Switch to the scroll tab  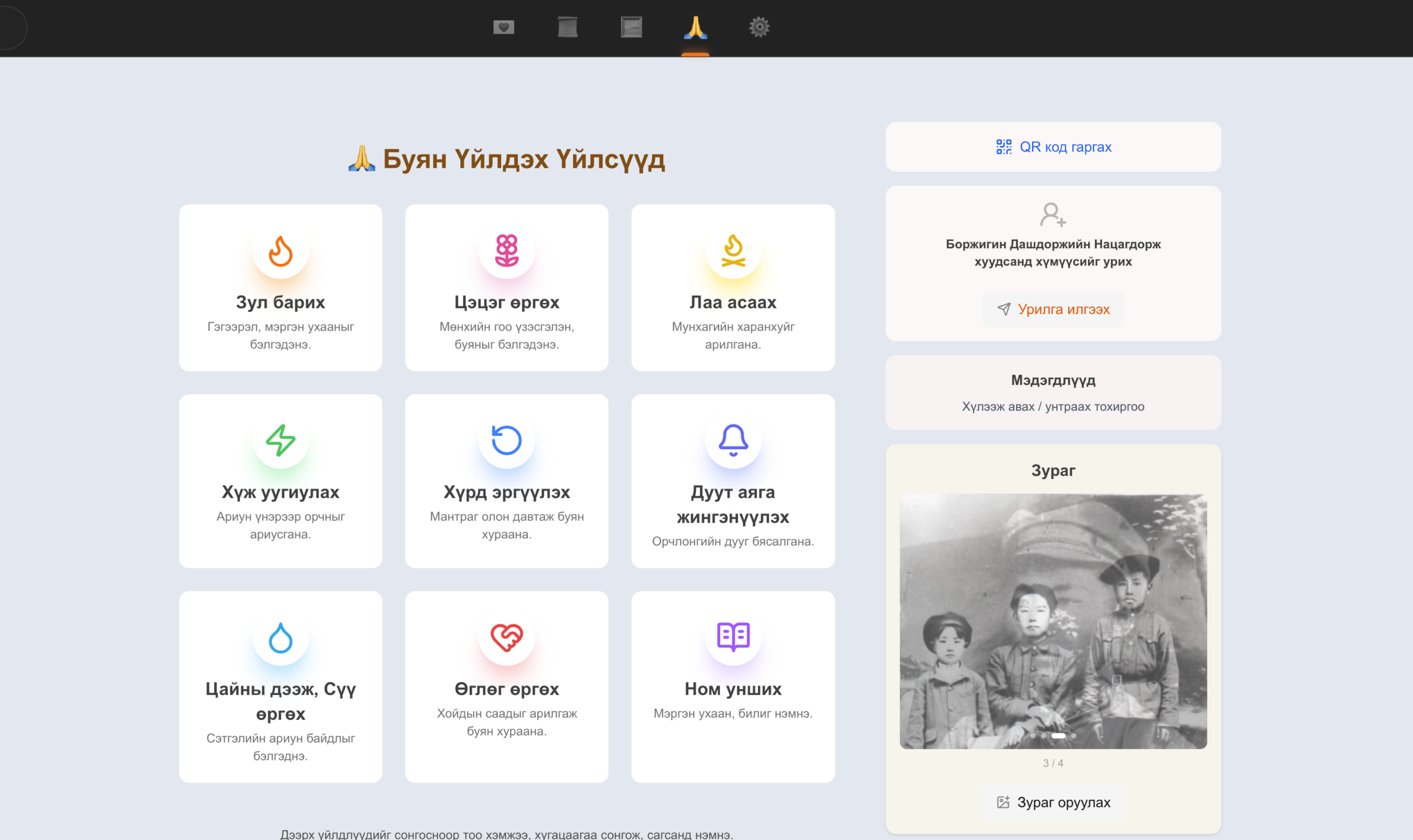567,27
